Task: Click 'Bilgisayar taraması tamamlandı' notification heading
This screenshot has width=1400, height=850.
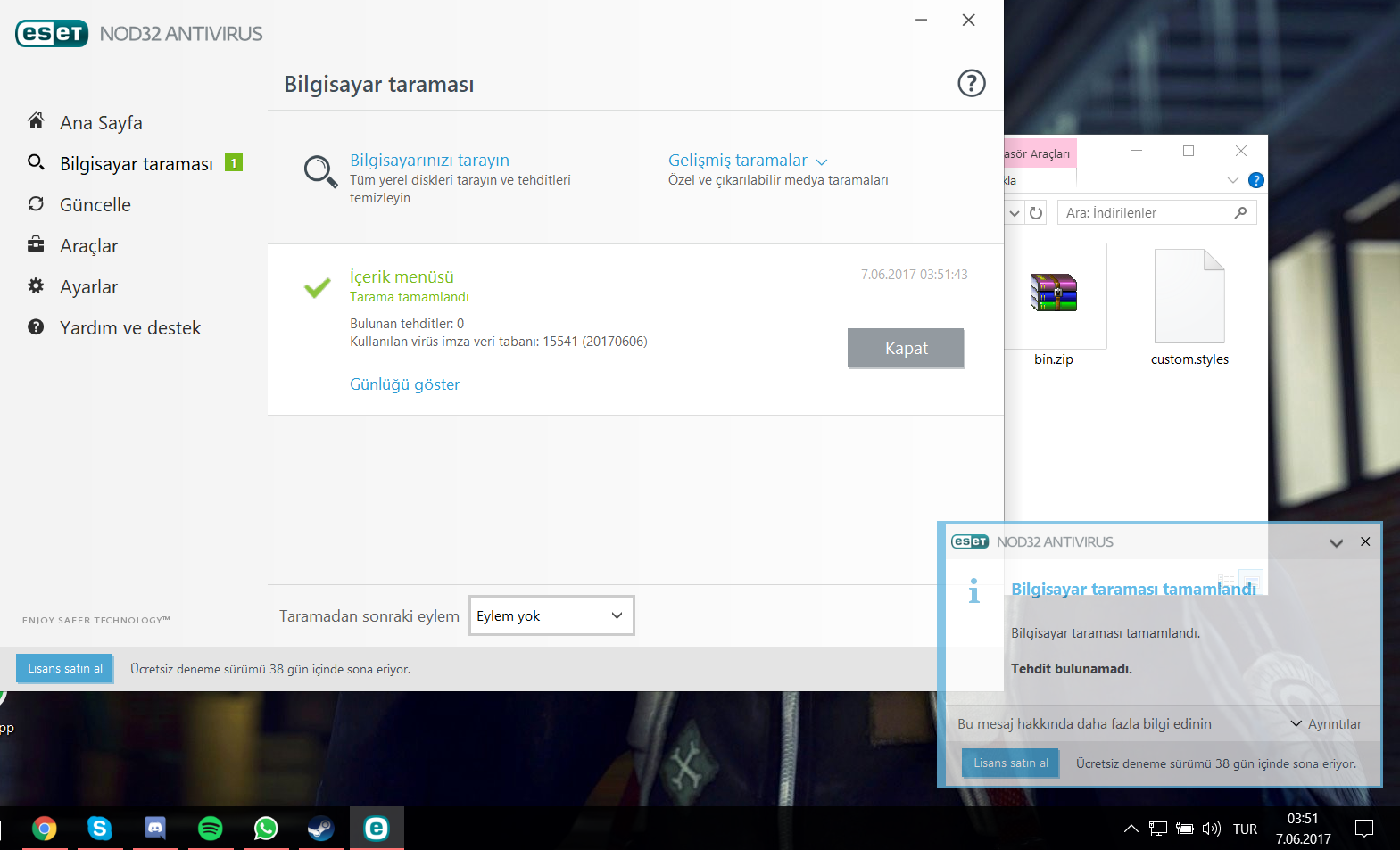Action: point(1133,589)
